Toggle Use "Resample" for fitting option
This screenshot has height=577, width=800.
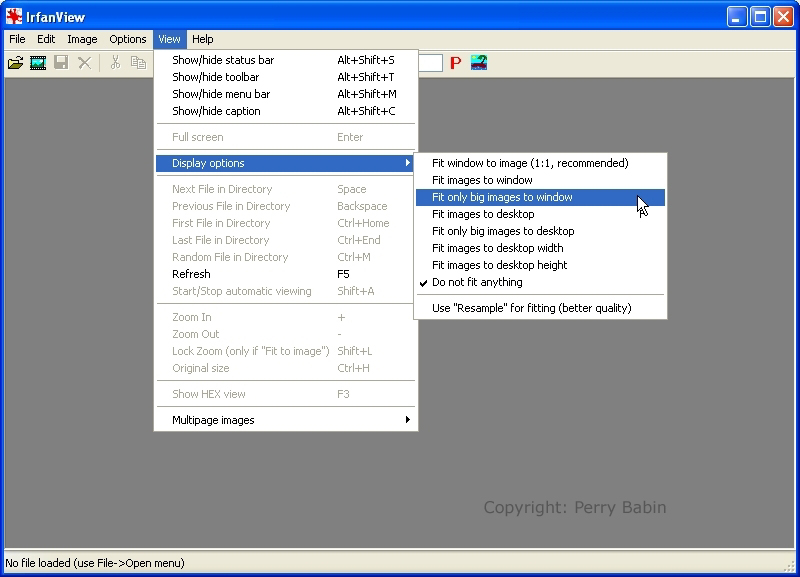540,308
